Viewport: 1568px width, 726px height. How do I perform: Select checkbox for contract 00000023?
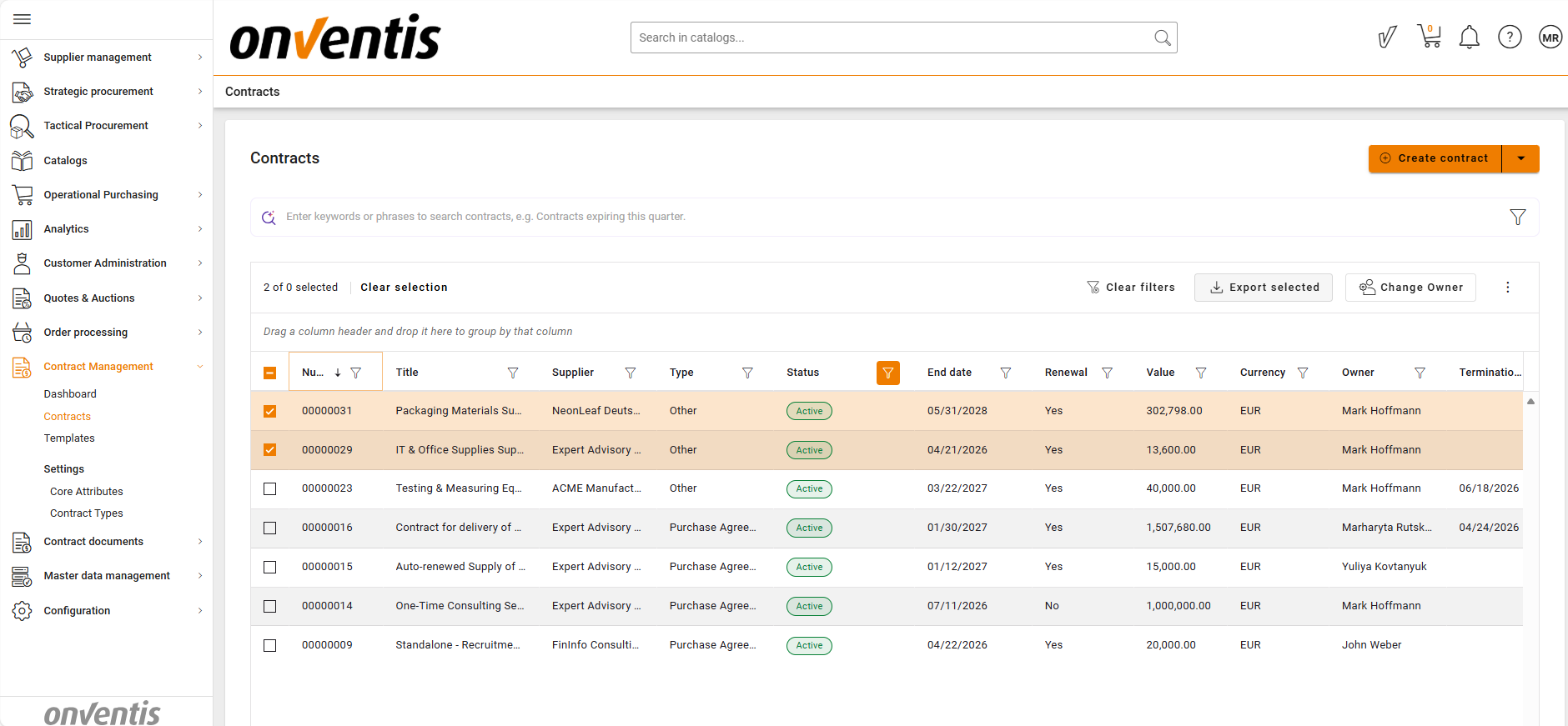pyautogui.click(x=269, y=488)
